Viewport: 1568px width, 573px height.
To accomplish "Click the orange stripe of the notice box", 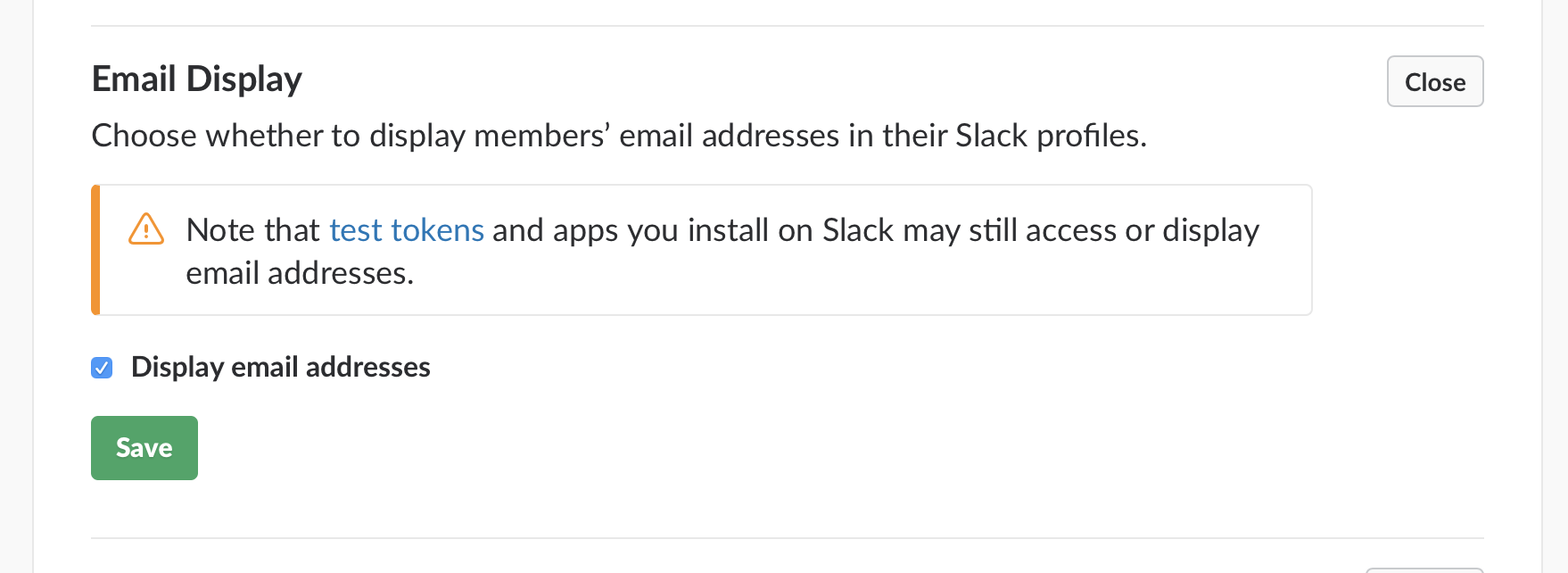I will pos(95,250).
